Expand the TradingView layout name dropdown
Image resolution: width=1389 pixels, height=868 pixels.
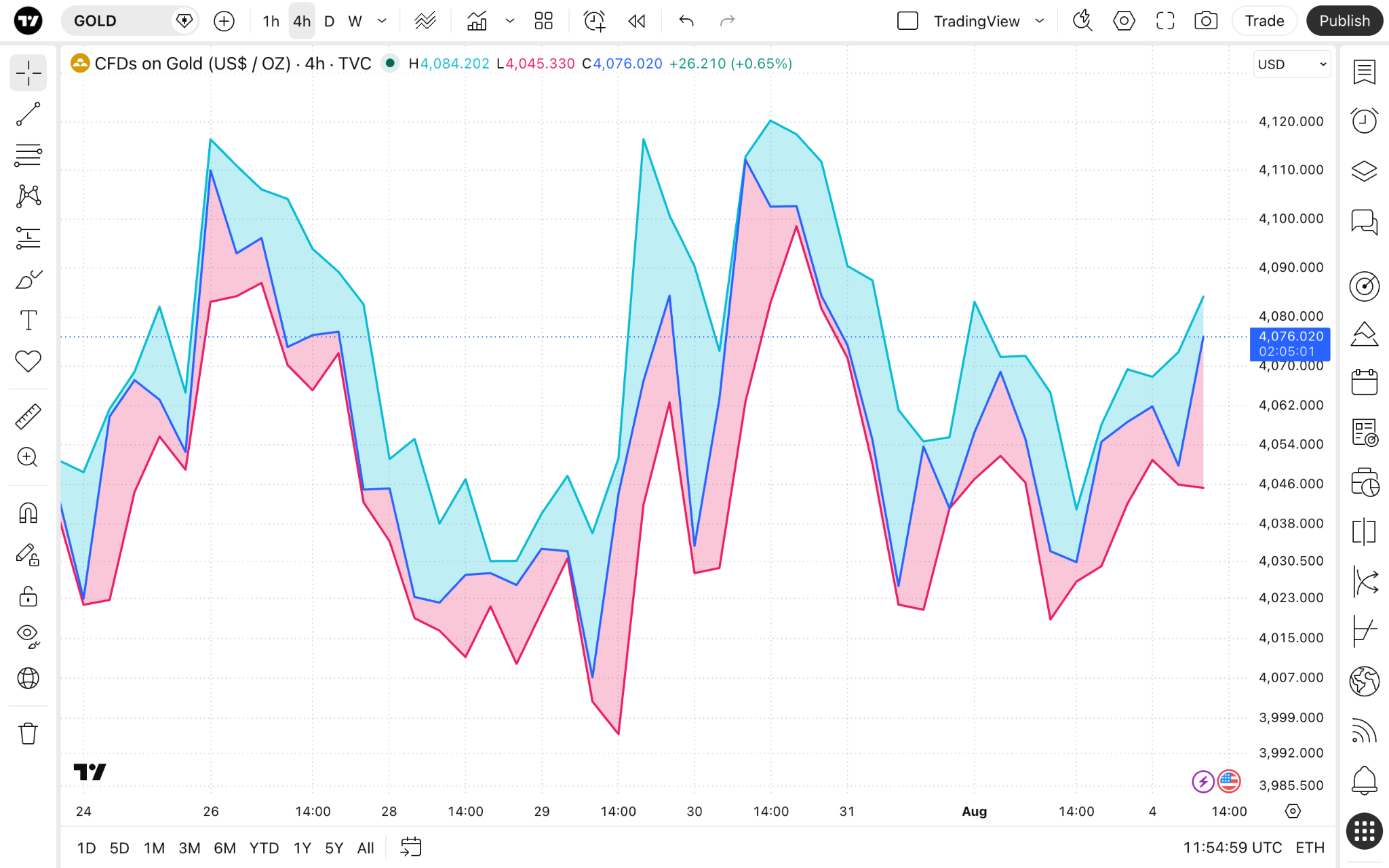(1039, 21)
